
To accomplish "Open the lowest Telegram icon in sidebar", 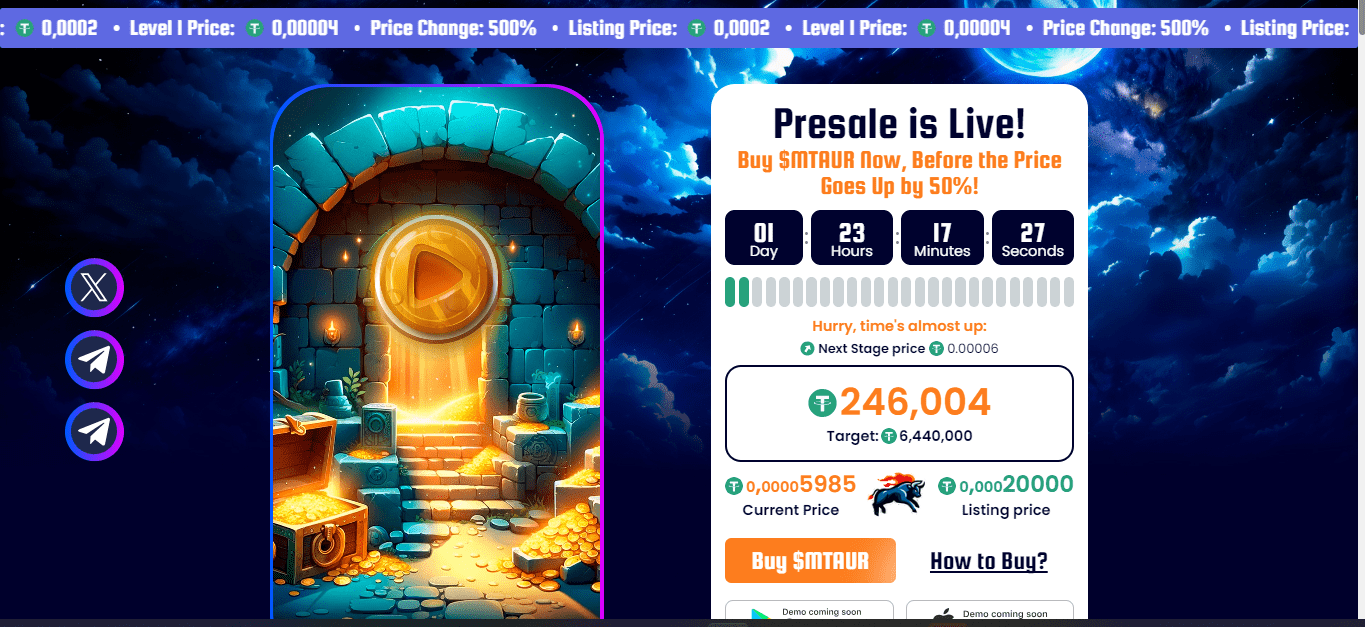I will pos(94,432).
